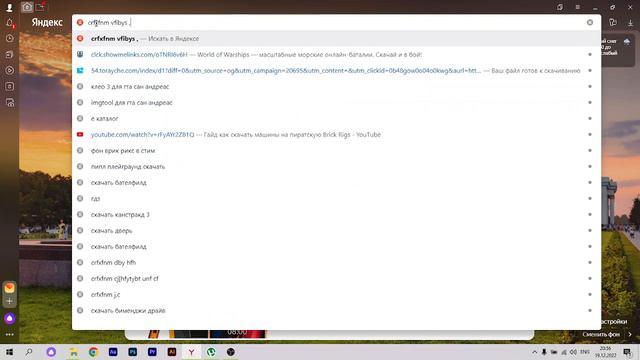Add a sidebar app with the plus icon
Image resolution: width=640 pixels, height=360 pixels.
(x=10, y=302)
